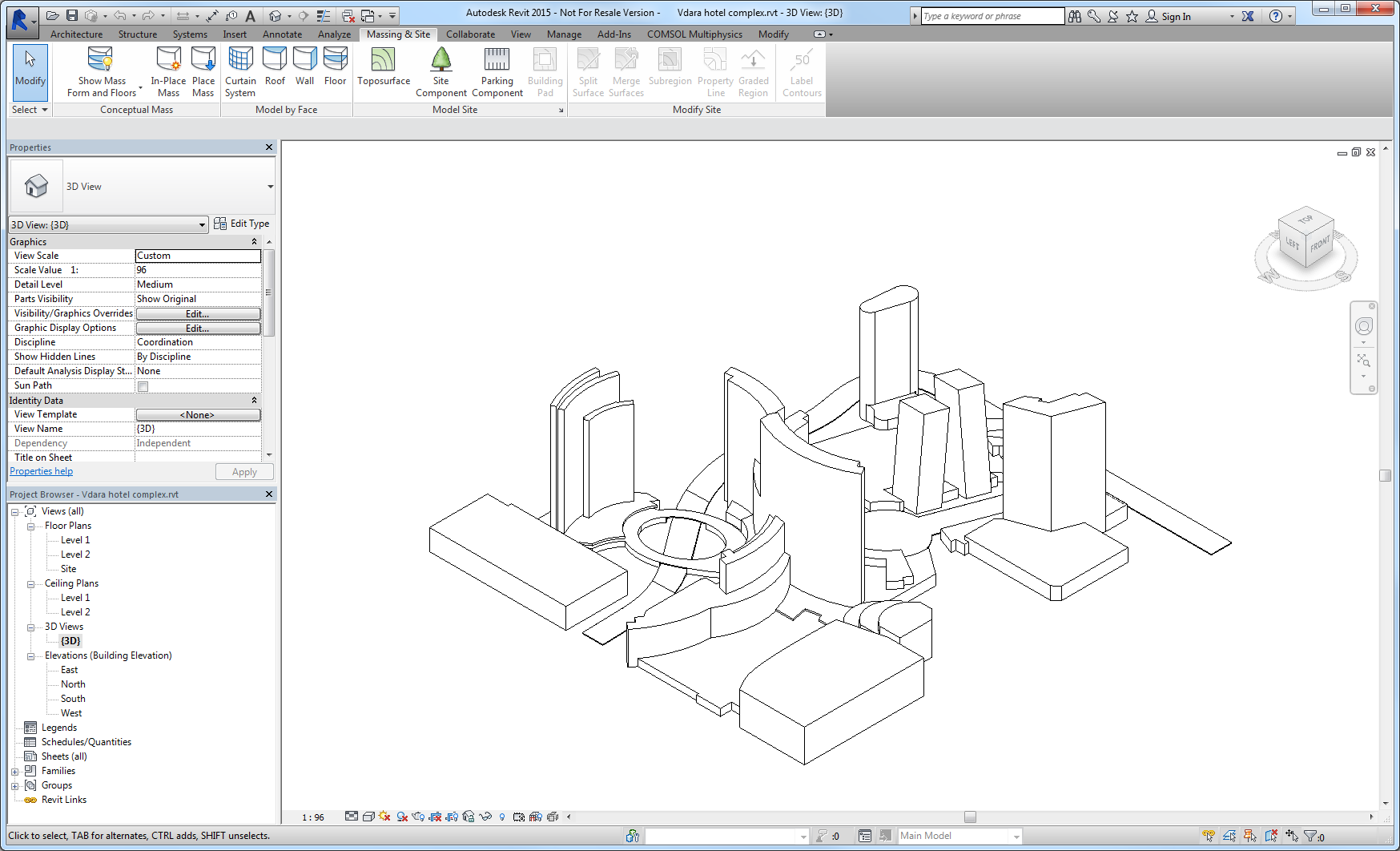Image resolution: width=1400 pixels, height=851 pixels.
Task: Expand the Families node in Project Browser
Action: tap(15, 772)
